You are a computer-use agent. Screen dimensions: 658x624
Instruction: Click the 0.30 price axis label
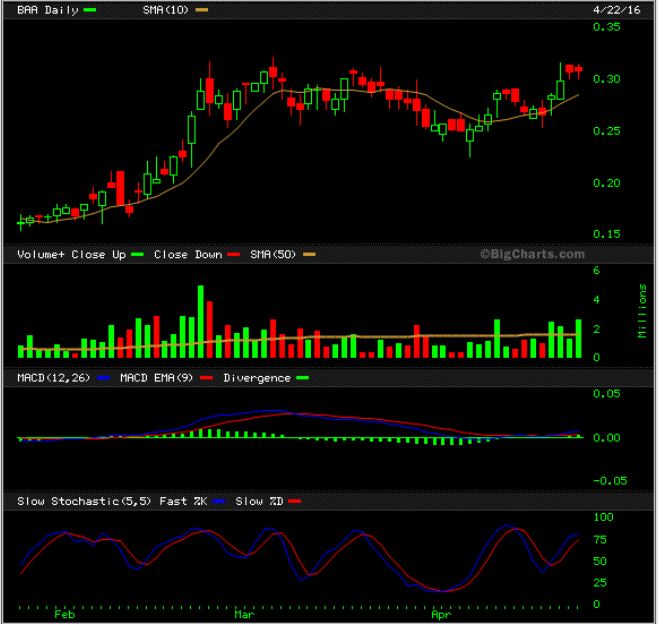(606, 79)
